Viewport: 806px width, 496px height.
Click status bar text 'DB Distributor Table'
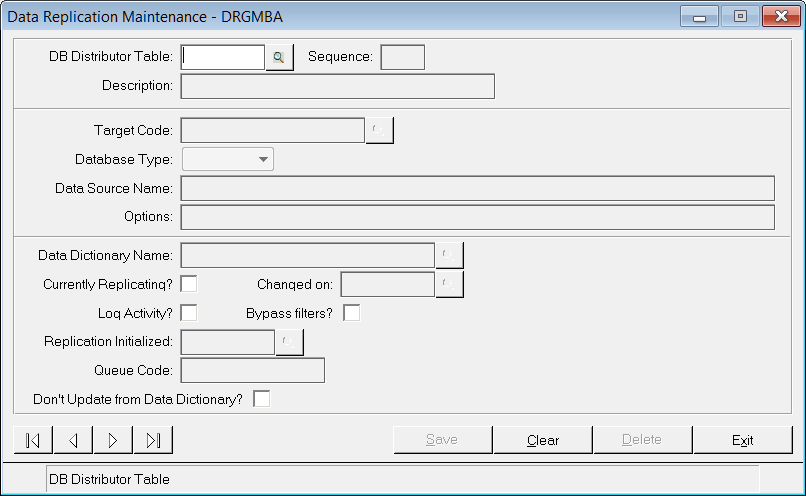[x=109, y=480]
